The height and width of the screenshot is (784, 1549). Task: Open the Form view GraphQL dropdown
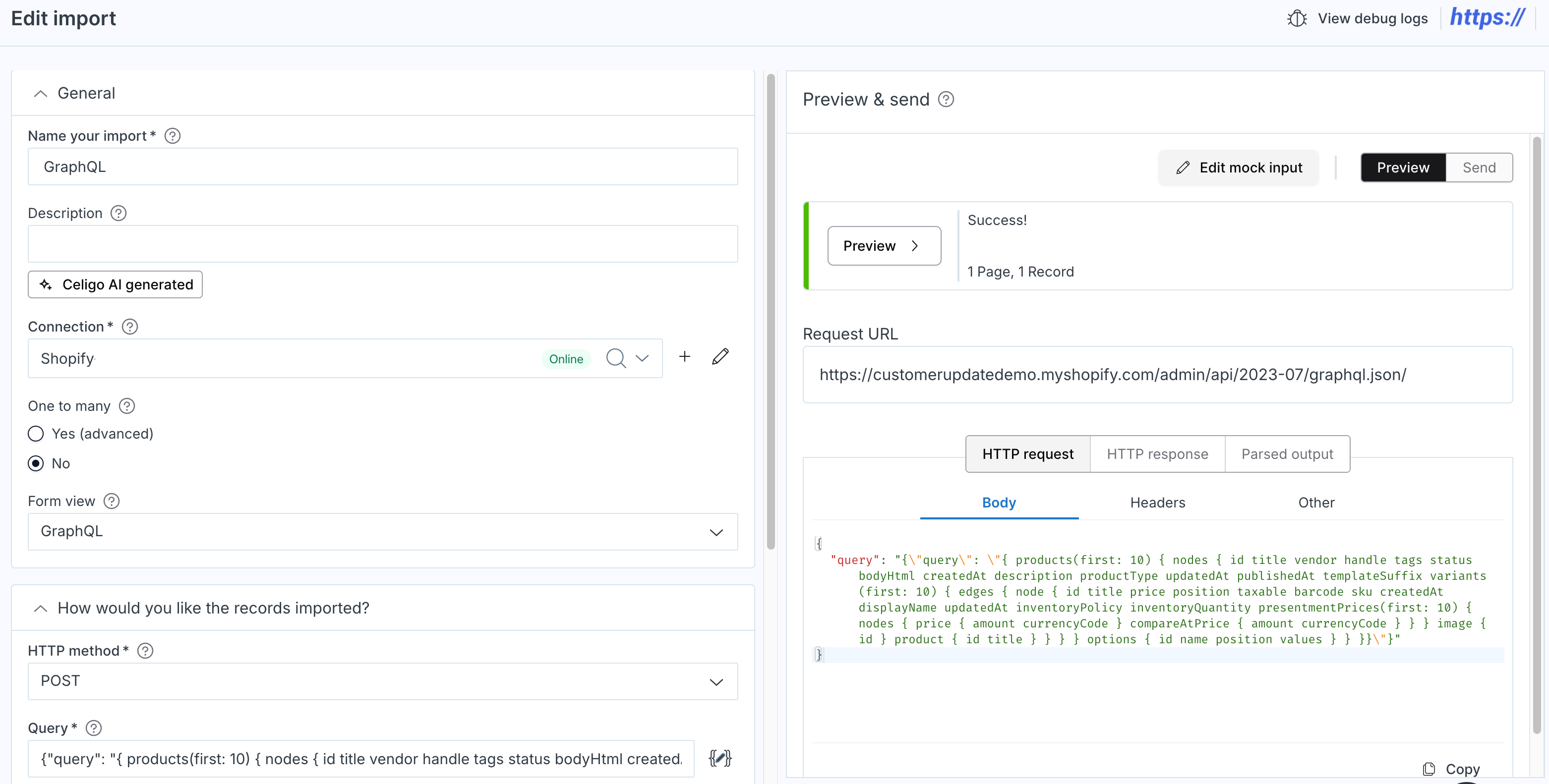[x=382, y=531]
